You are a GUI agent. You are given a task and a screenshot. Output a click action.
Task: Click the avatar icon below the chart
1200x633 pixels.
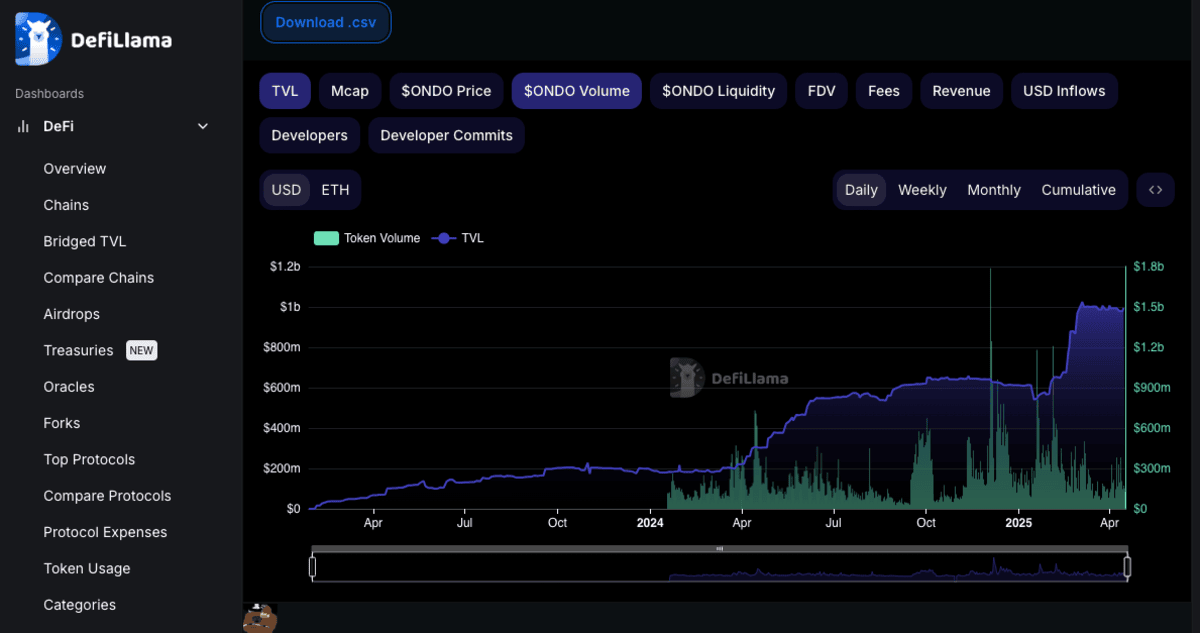[x=259, y=619]
